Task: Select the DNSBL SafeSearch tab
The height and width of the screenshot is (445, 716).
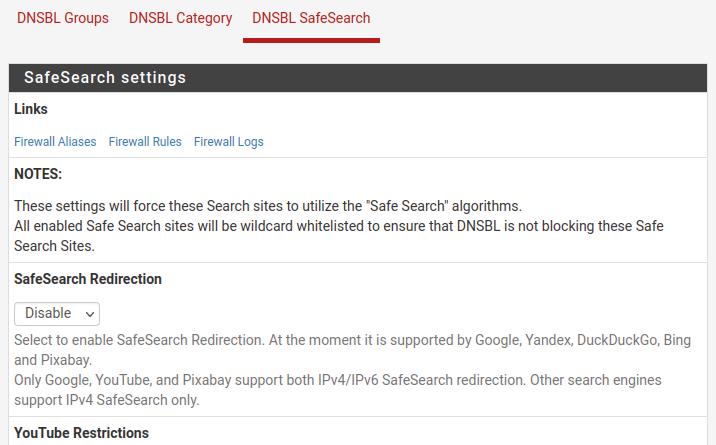Action: pyautogui.click(x=311, y=18)
